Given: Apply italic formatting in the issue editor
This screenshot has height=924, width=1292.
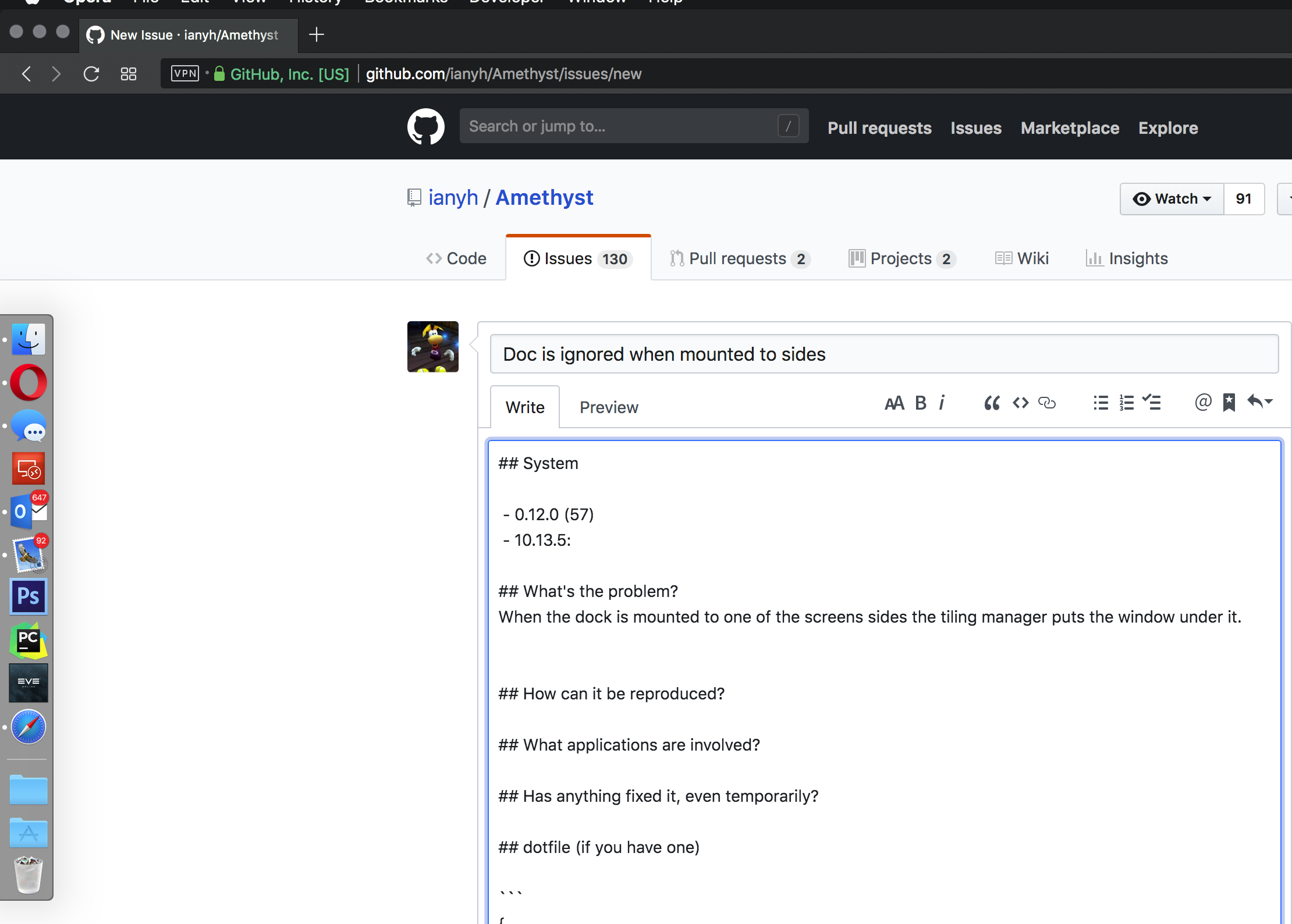Looking at the screenshot, I should tap(943, 402).
